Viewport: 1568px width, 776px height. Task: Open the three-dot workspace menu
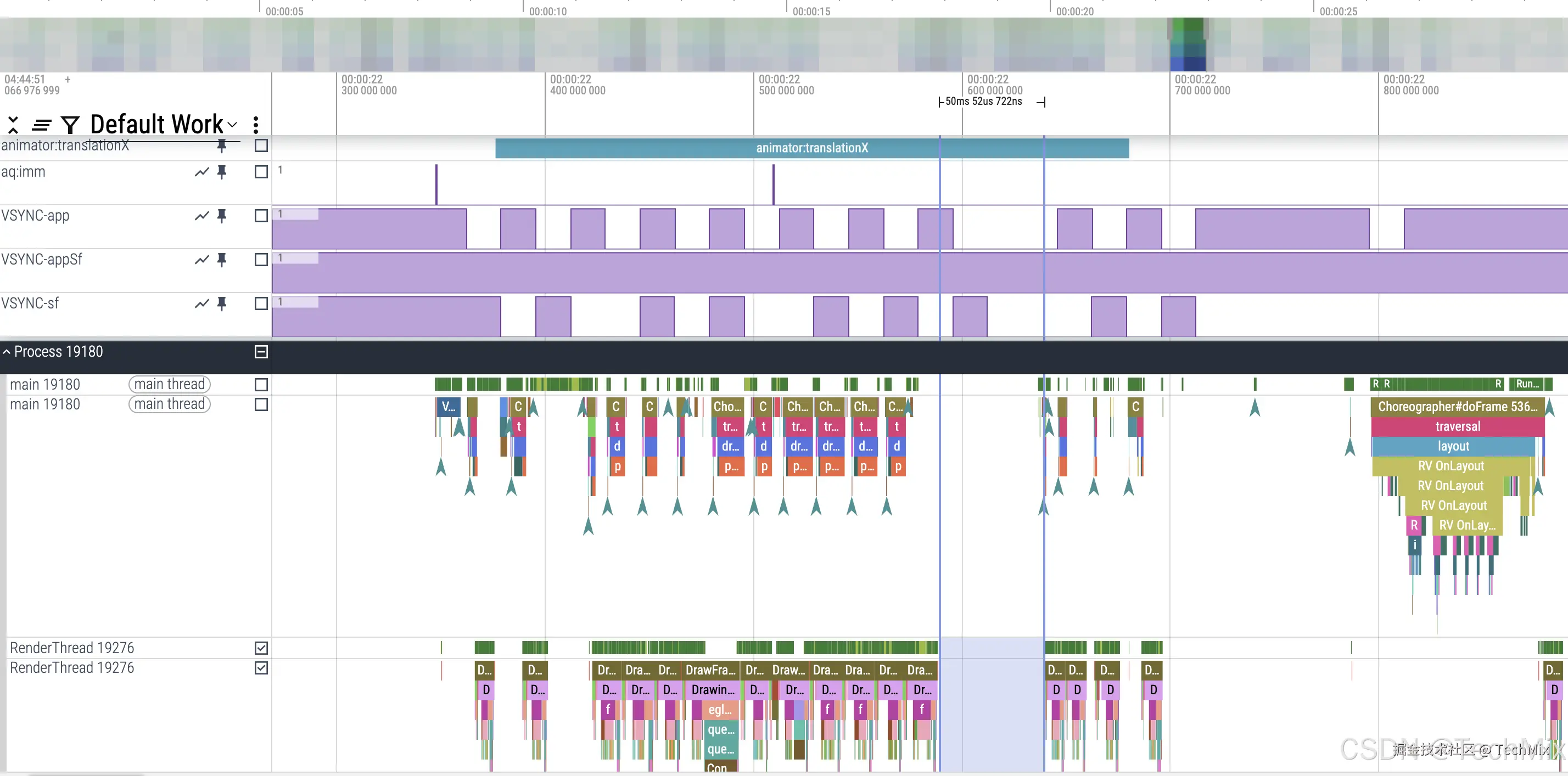point(256,125)
